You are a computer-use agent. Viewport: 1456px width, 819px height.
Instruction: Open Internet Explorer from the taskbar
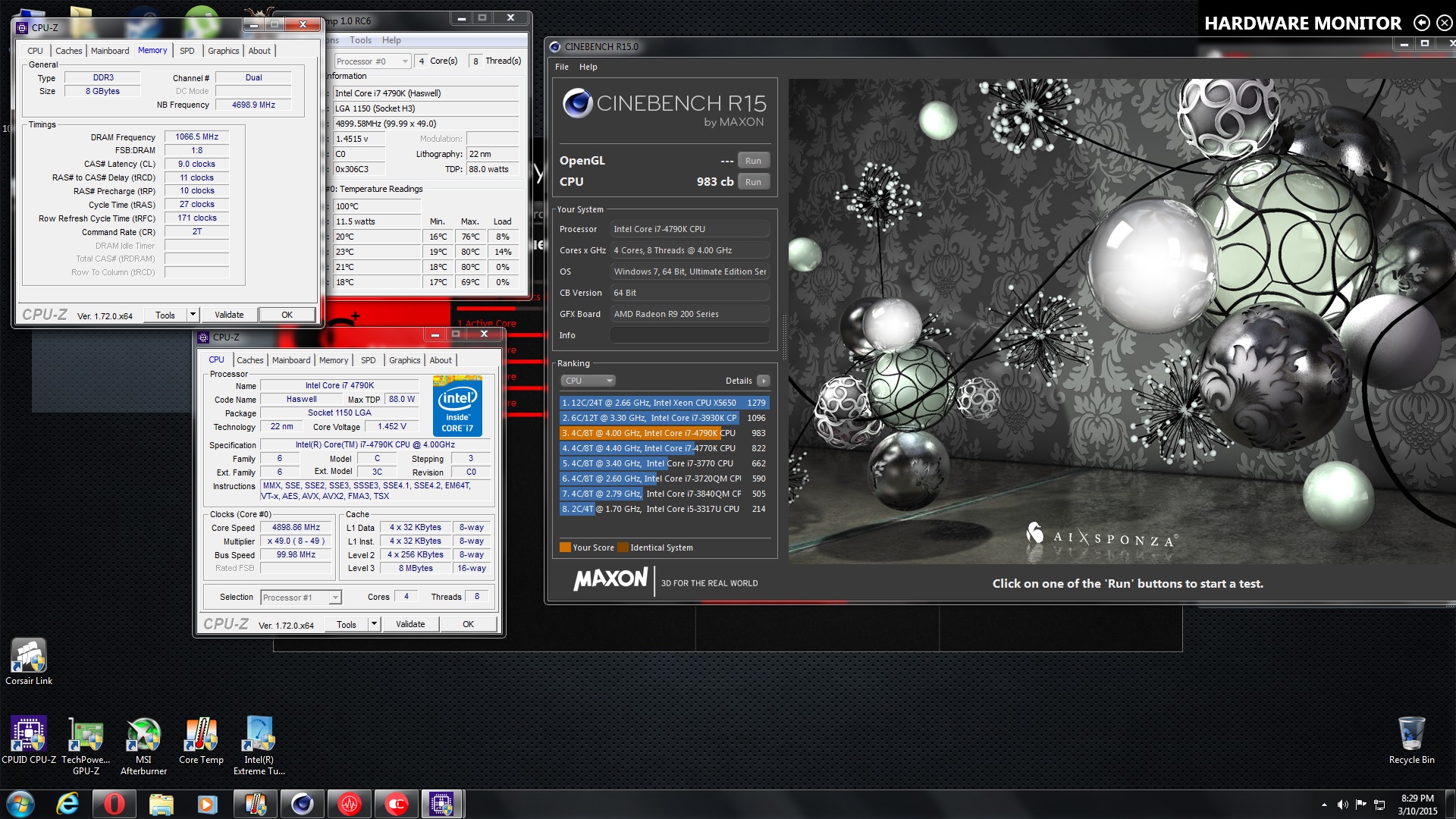pyautogui.click(x=67, y=804)
